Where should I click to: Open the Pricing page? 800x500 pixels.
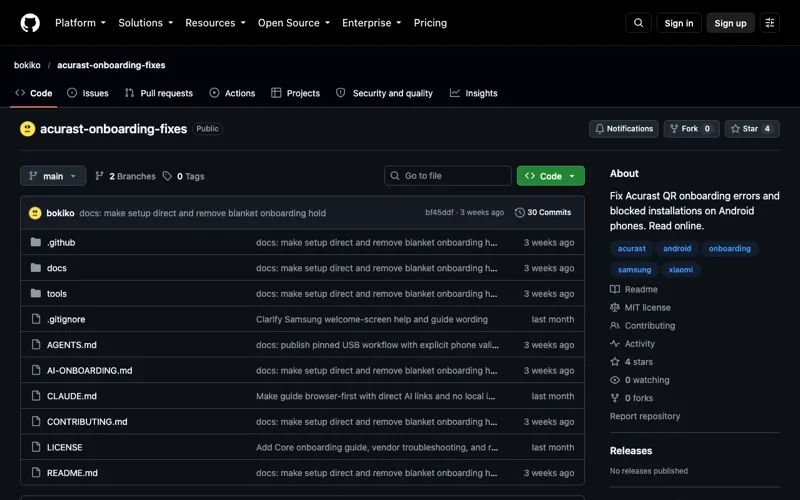coord(430,23)
